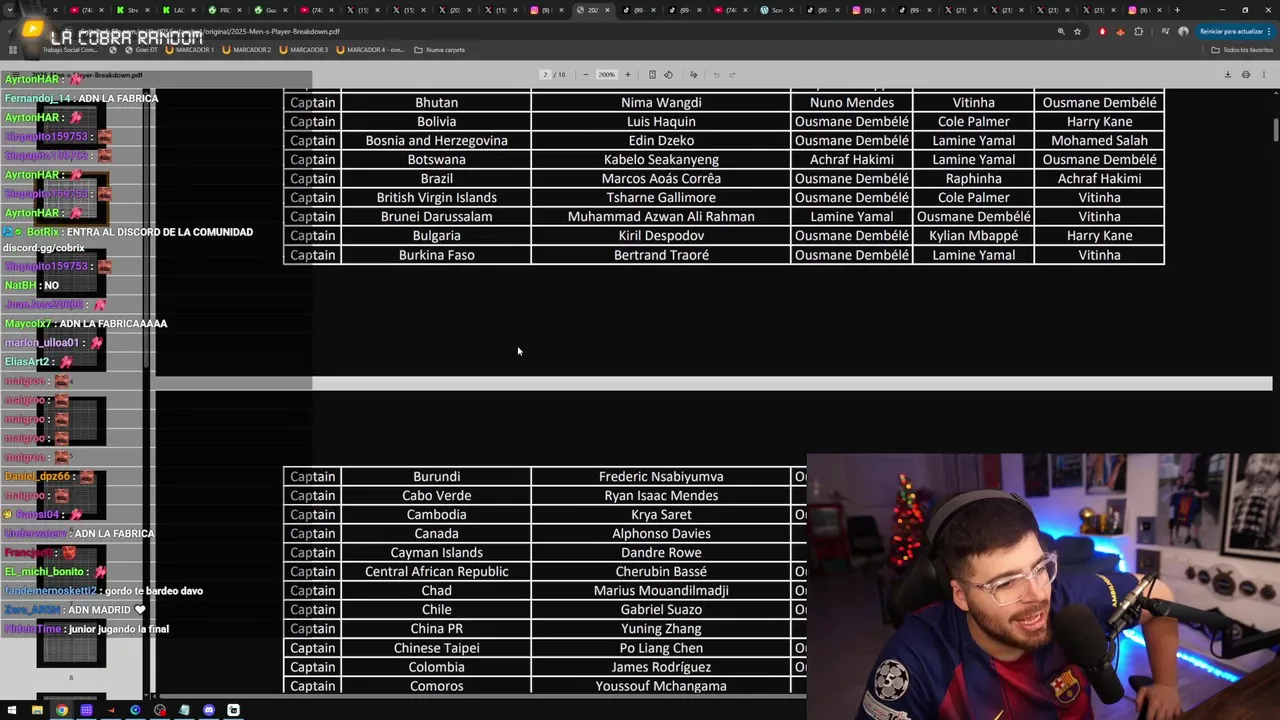The height and width of the screenshot is (720, 1280).
Task: Open the MARCADOR 1 bookmark
Action: [190, 50]
